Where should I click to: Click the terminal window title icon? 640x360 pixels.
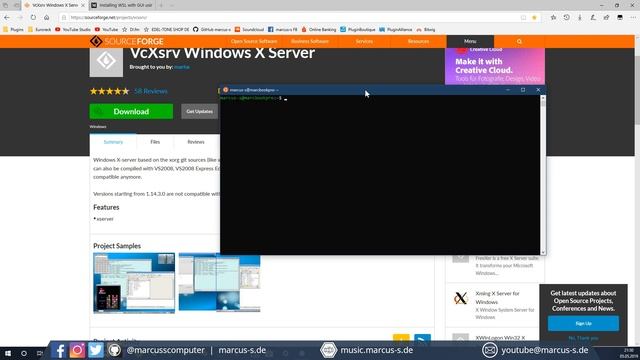click(x=225, y=90)
